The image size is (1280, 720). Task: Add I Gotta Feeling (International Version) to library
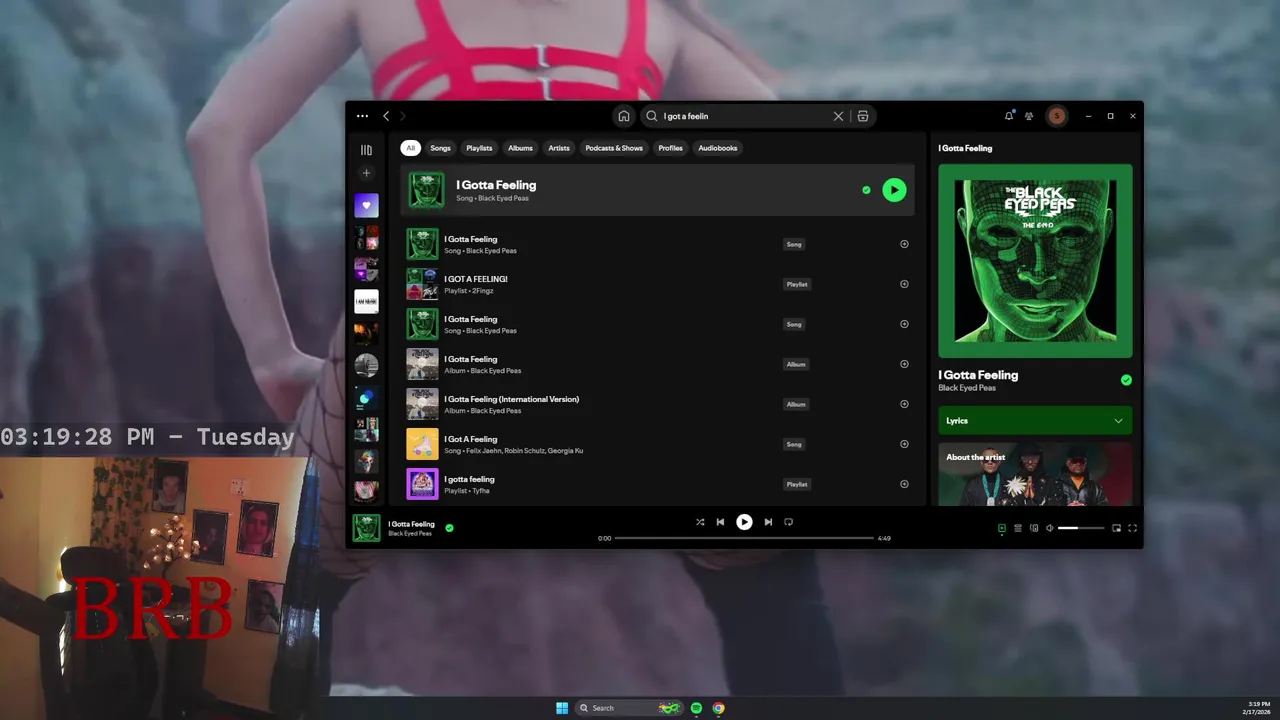tap(904, 404)
